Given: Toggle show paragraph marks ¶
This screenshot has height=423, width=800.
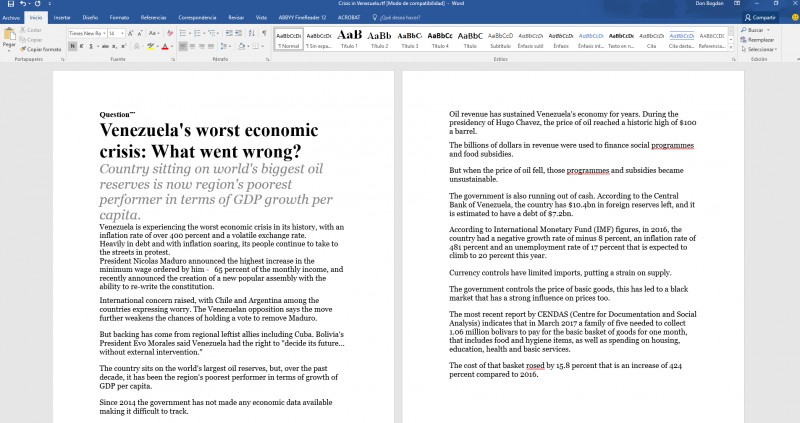Looking at the screenshot, I should coord(264,33).
